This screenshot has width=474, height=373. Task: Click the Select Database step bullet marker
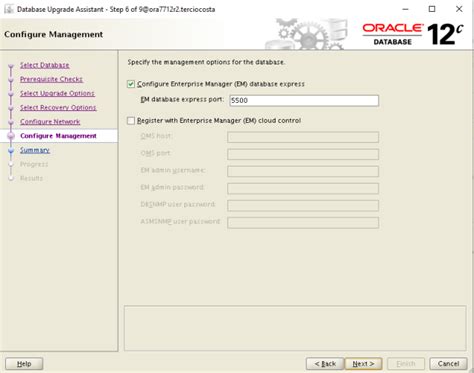tap(11, 66)
